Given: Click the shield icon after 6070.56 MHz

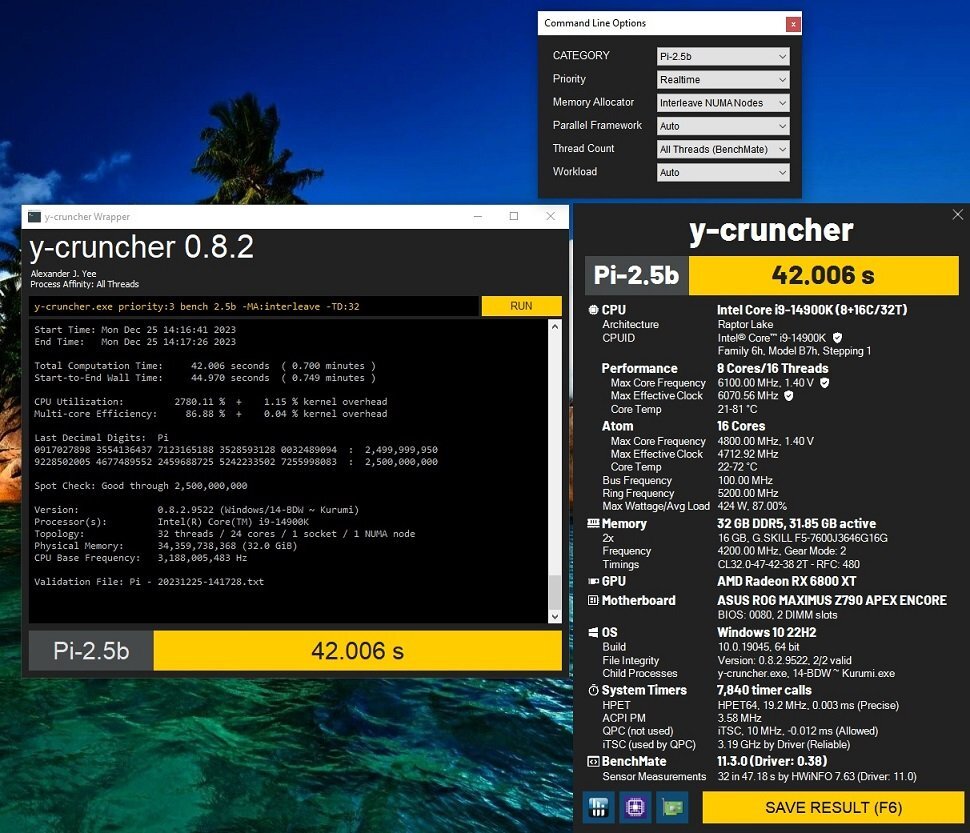Looking at the screenshot, I should pos(789,395).
